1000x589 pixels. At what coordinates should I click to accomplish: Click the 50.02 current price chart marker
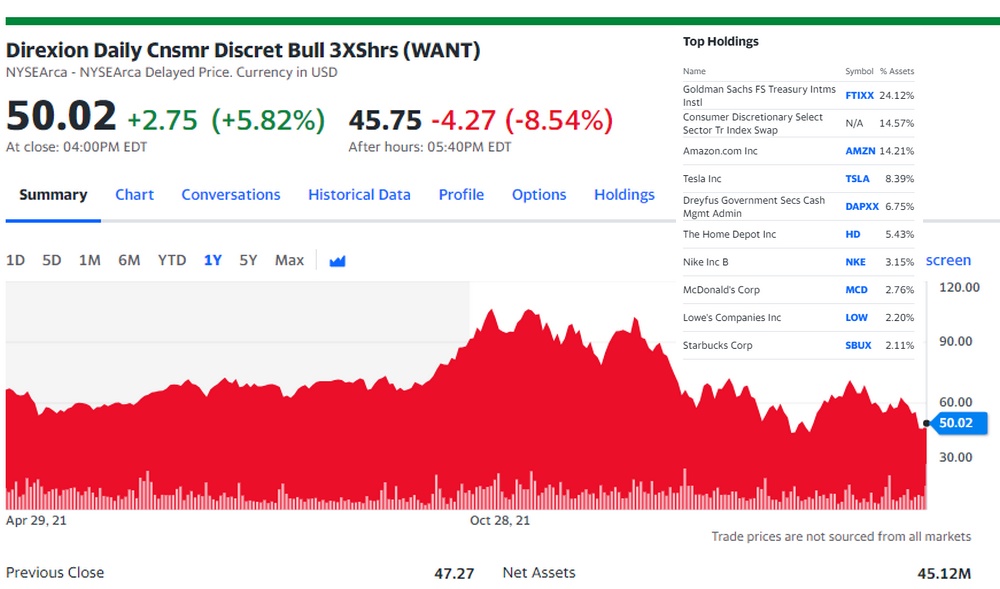coord(959,423)
